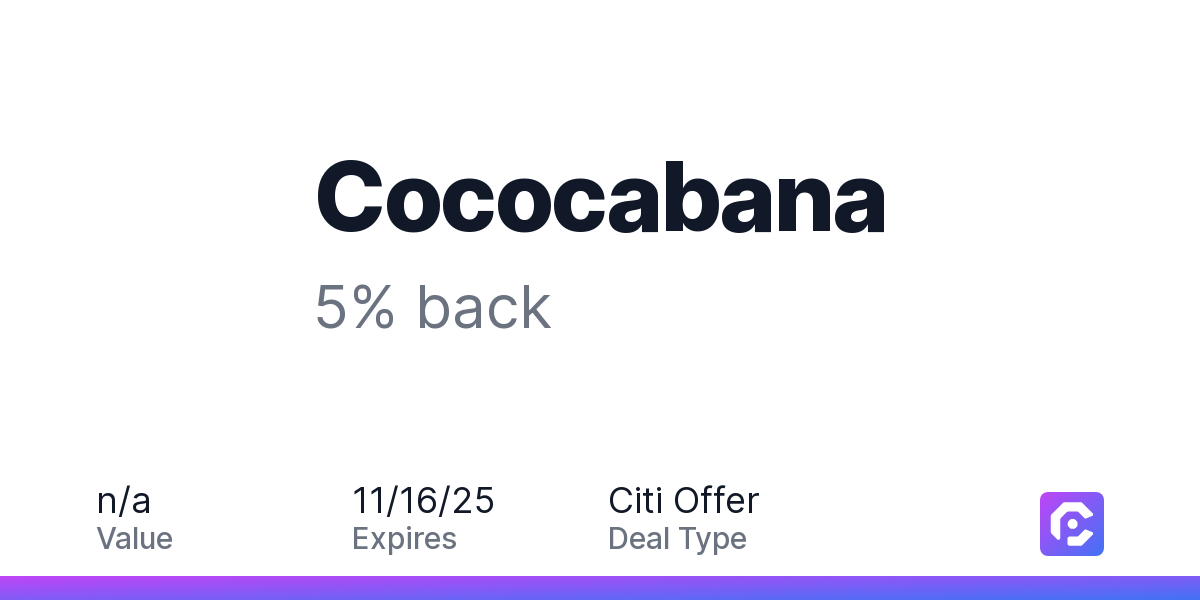Click the Expires label
This screenshot has width=1200, height=600.
click(x=404, y=539)
